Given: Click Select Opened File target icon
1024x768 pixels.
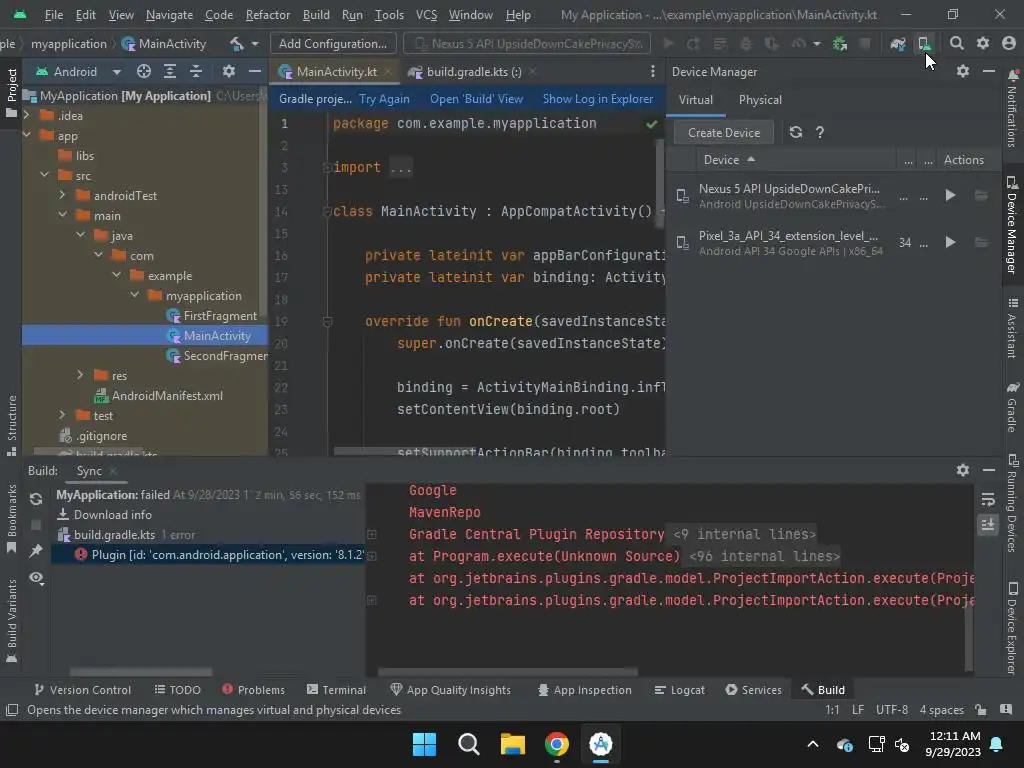Looking at the screenshot, I should pos(144,71).
